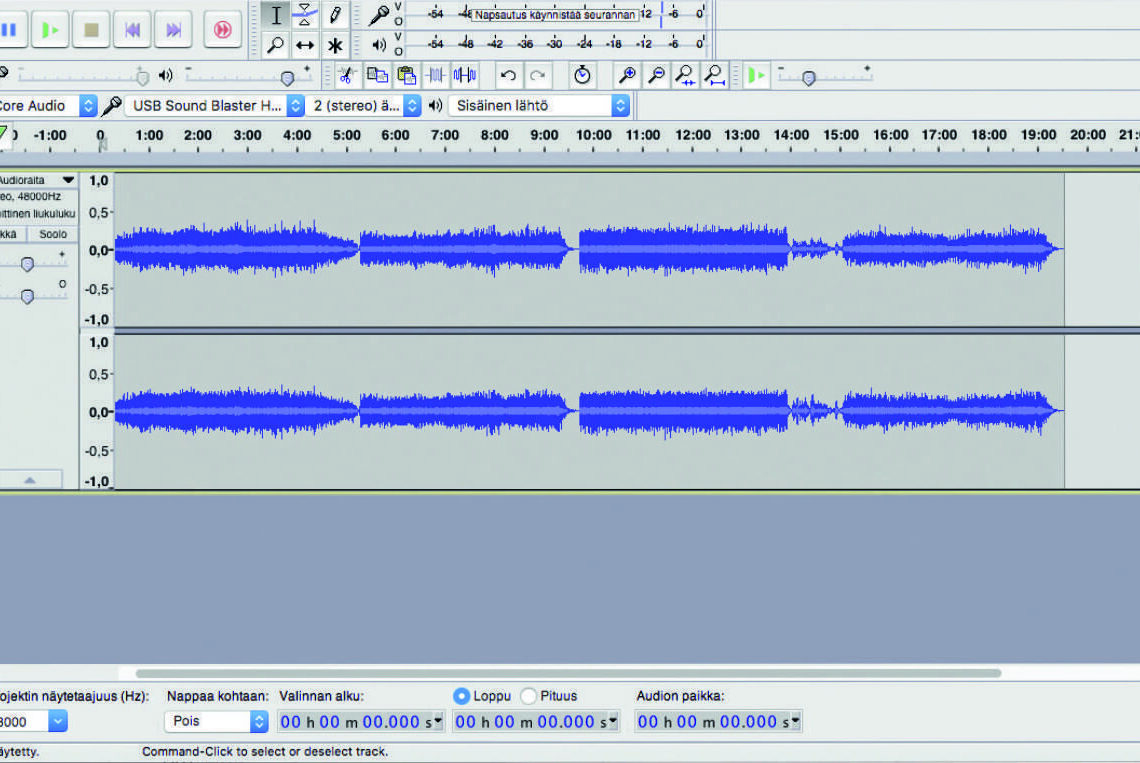Select the Loppu radio button
The height and width of the screenshot is (763, 1140).
point(461,696)
